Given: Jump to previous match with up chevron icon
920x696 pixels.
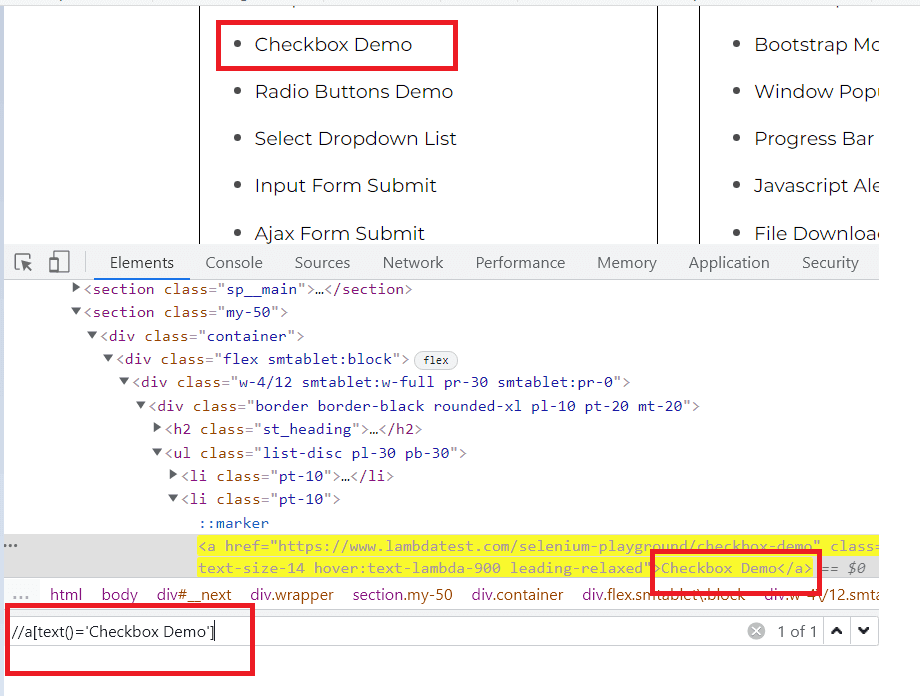Looking at the screenshot, I should (x=837, y=630).
